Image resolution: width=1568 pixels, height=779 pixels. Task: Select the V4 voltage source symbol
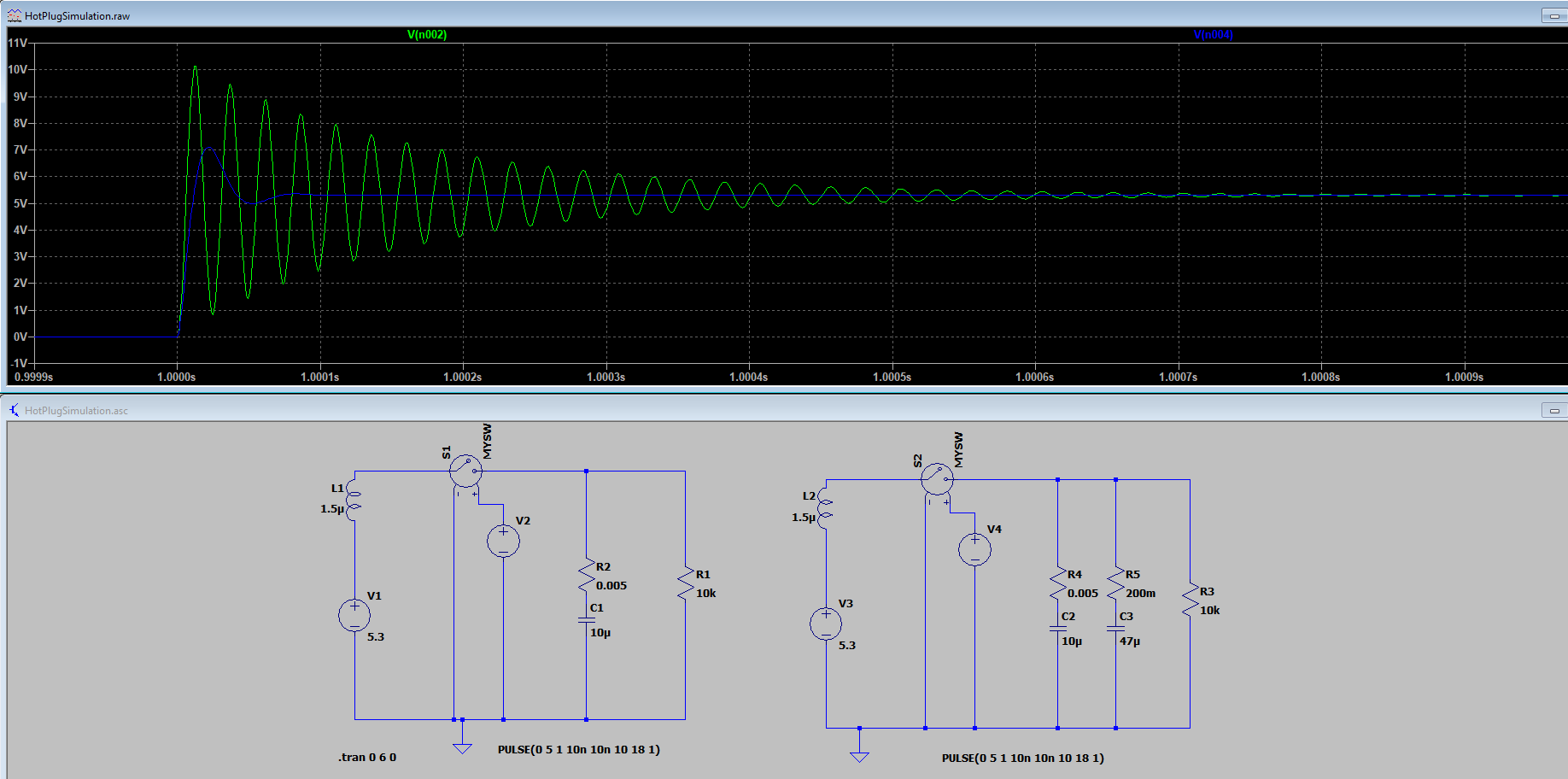(x=974, y=549)
